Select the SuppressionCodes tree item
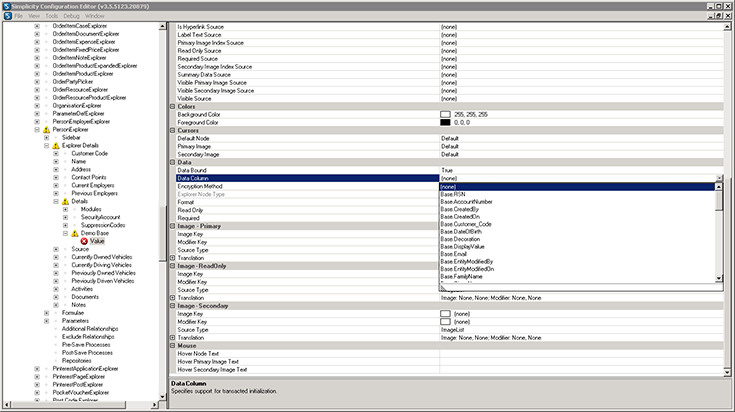Screen dimensions: 735x412 tap(103, 225)
